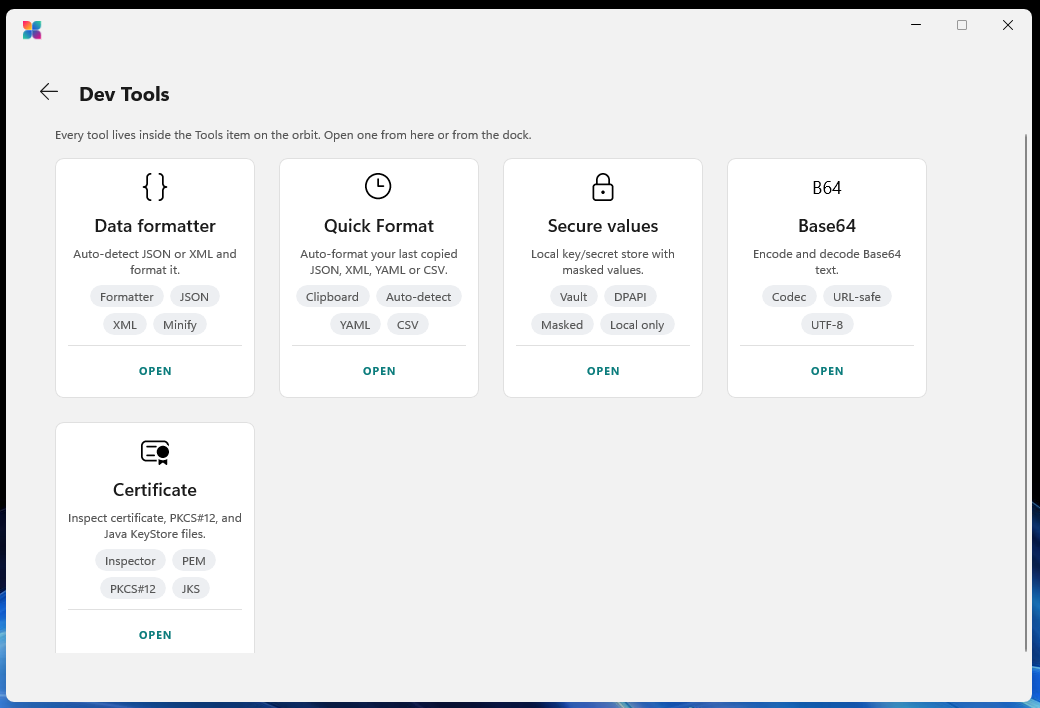Minimize the Dev Tools window
This screenshot has height=708, width=1040.
pos(916,25)
